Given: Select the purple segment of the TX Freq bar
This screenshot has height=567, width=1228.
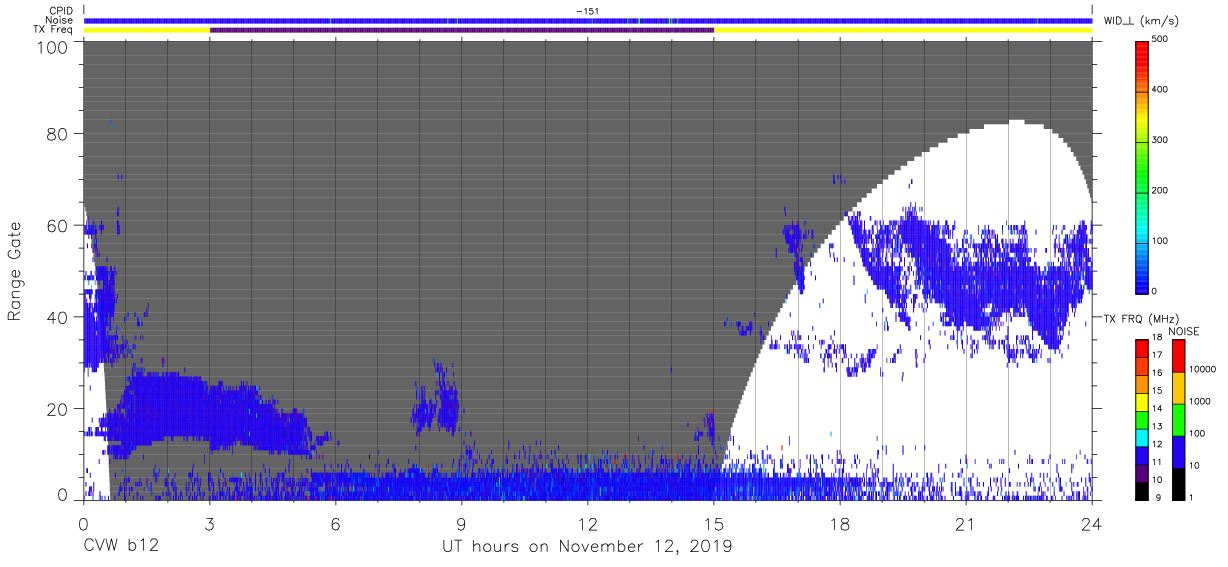Looking at the screenshot, I should coord(462,30).
